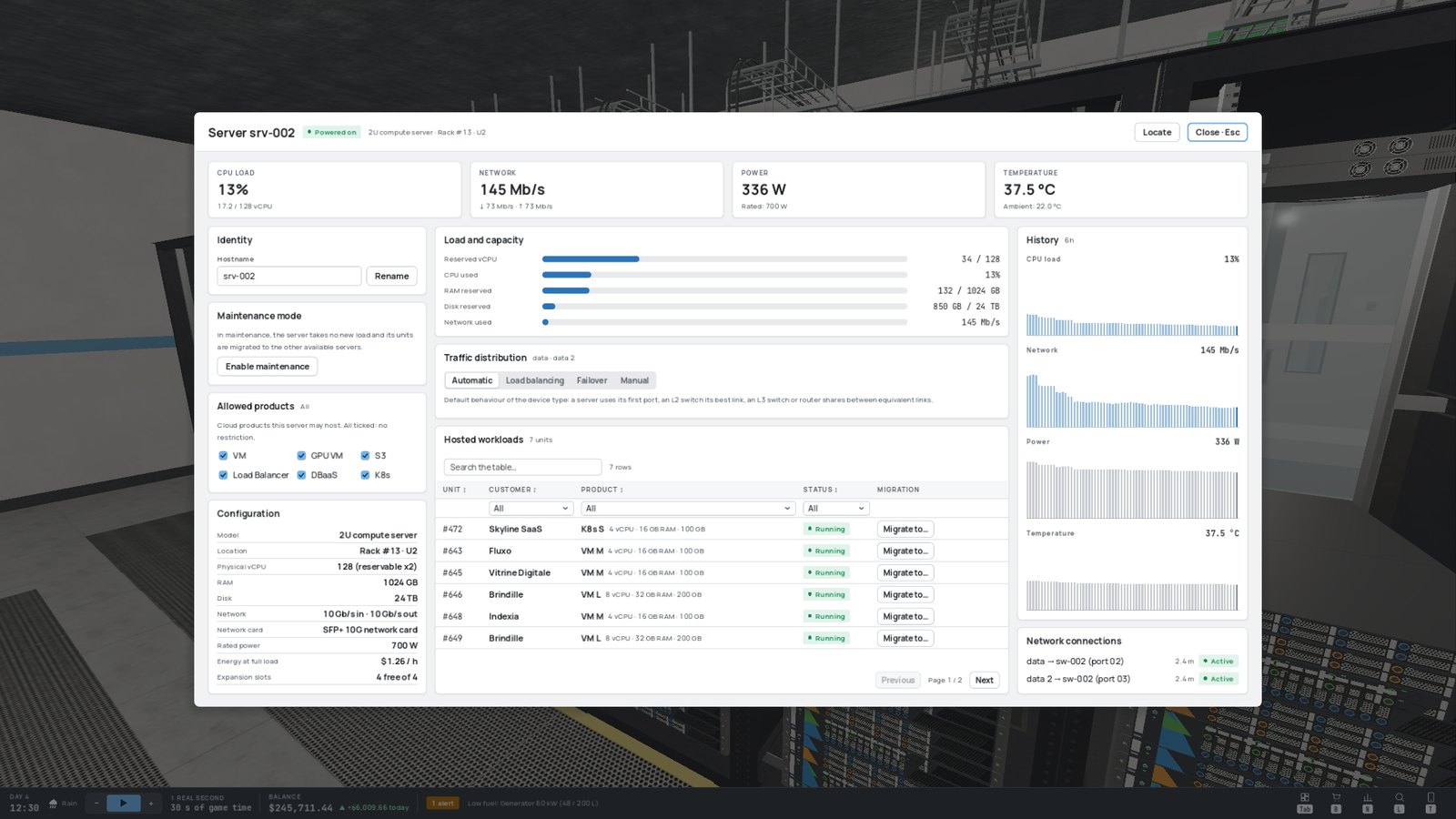The width and height of the screenshot is (1456, 819).
Task: Click the hostname input field
Action: pyautogui.click(x=289, y=277)
